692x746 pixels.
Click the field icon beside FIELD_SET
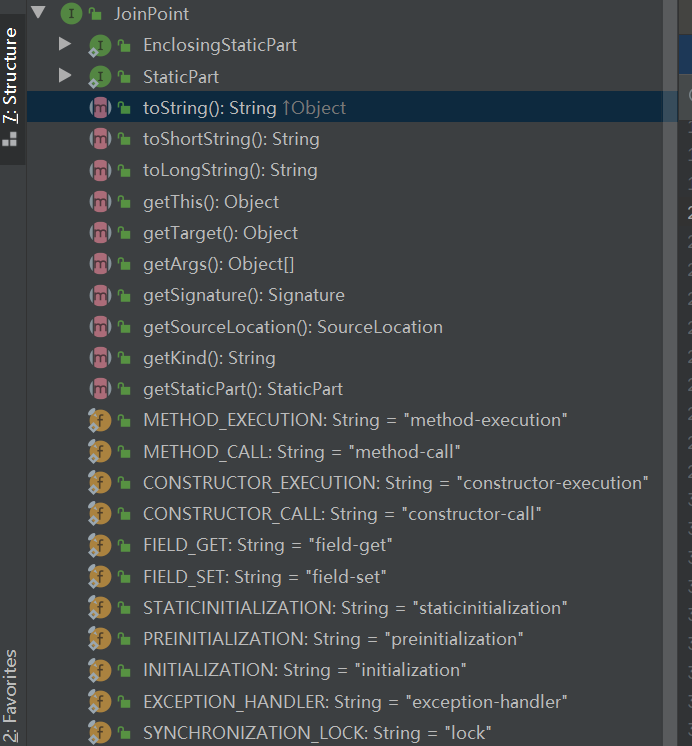click(100, 577)
